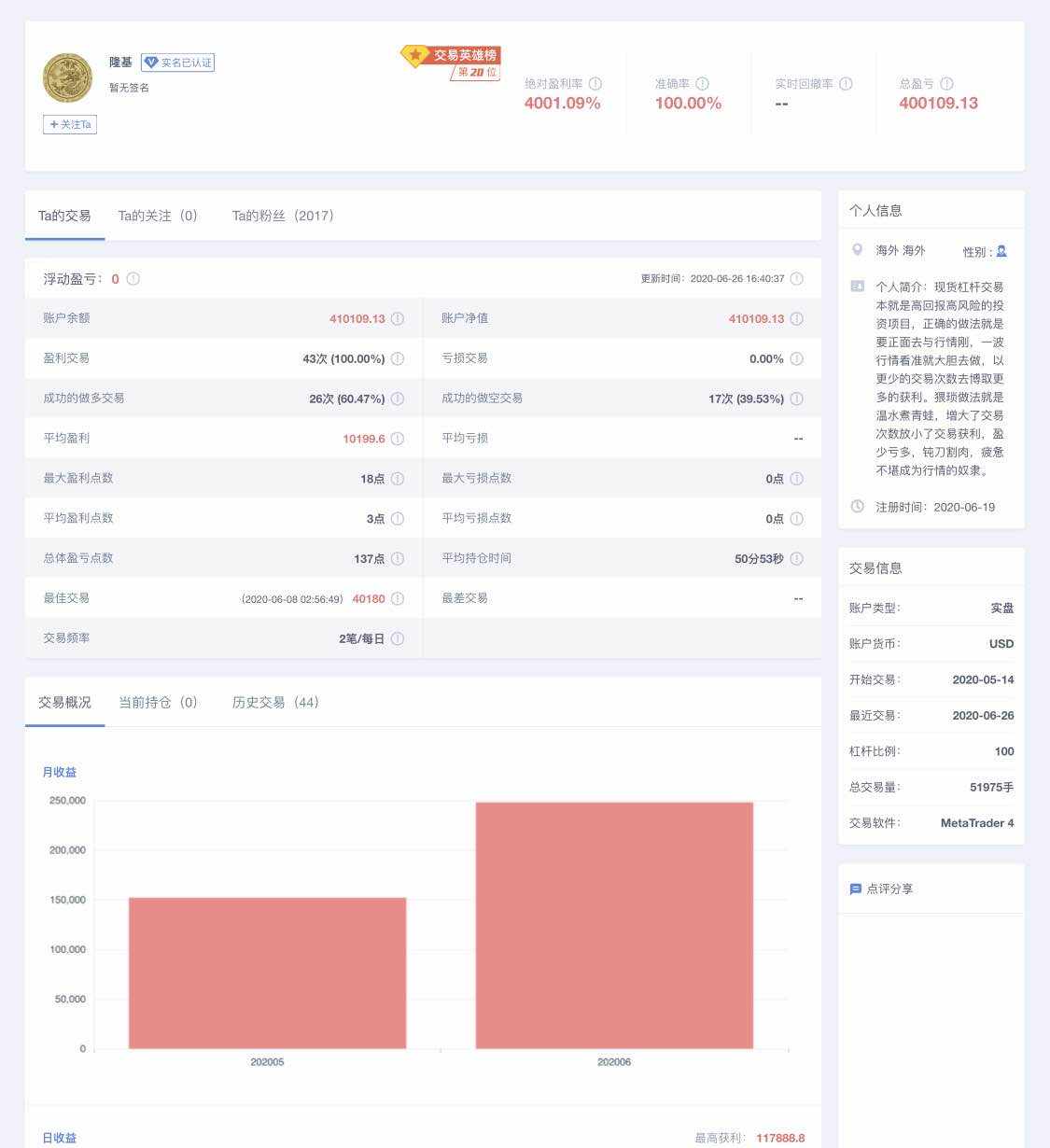This screenshot has width=1050, height=1148.
Task: View the 实名已认证 verification badge
Action: (177, 63)
